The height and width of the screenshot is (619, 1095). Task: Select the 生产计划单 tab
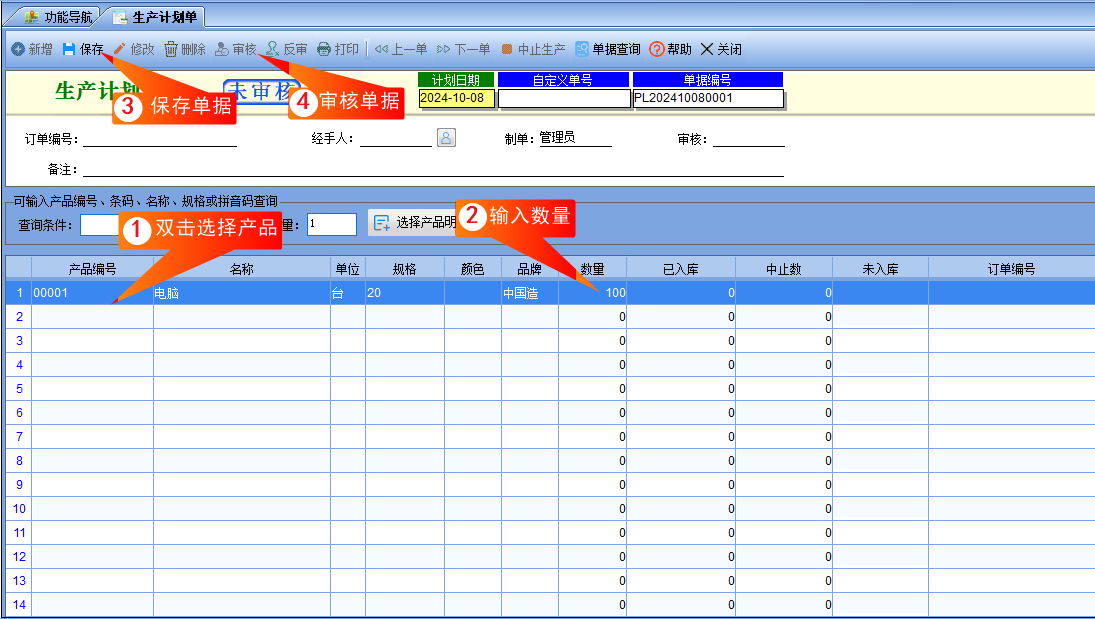(156, 17)
